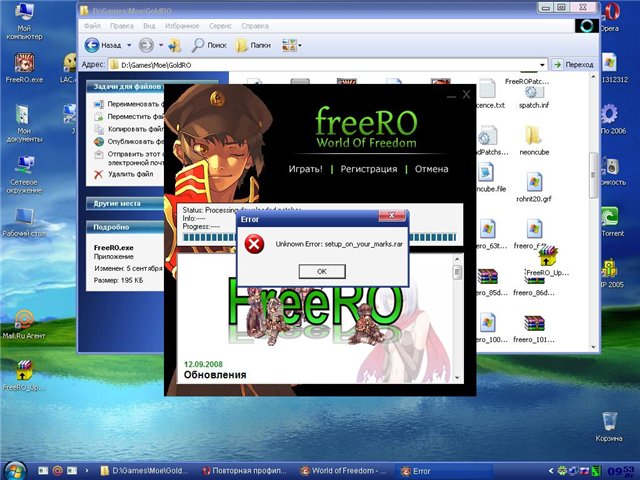This screenshot has height=480, width=640.
Task: Open Файл menu in Explorer
Action: (x=92, y=26)
